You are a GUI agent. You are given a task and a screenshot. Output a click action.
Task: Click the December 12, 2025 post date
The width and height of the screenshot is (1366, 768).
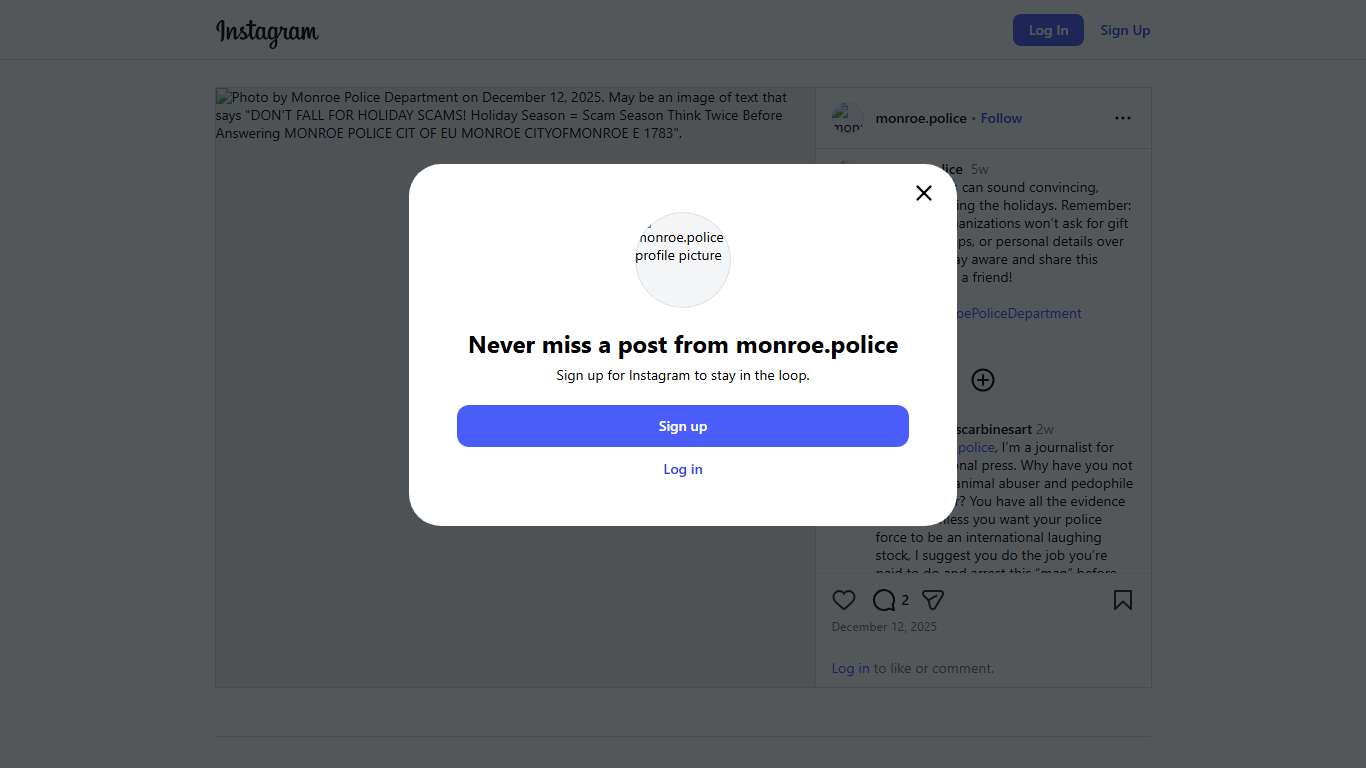pyautogui.click(x=884, y=627)
